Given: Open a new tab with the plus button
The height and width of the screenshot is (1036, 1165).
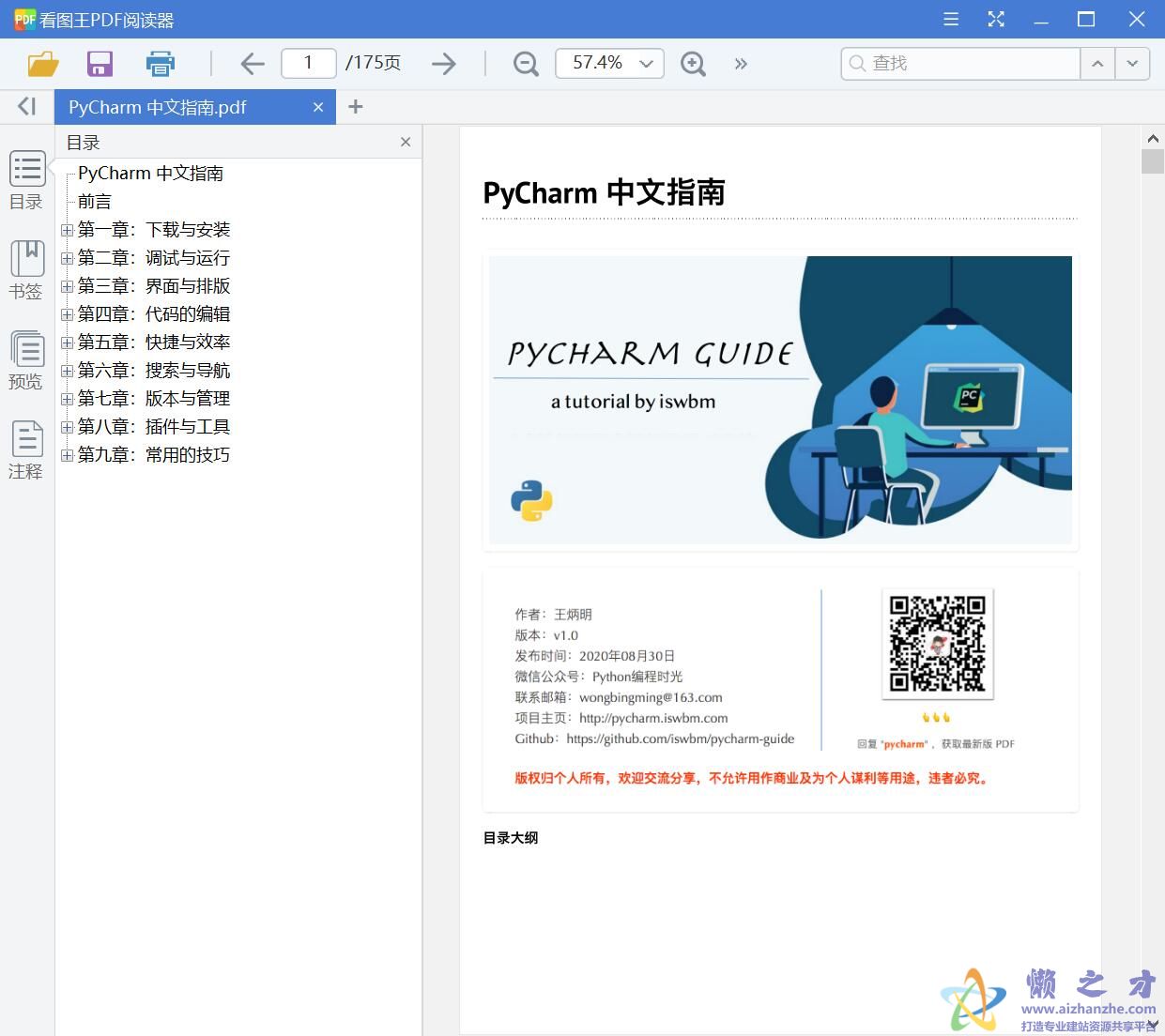Looking at the screenshot, I should click(x=355, y=106).
